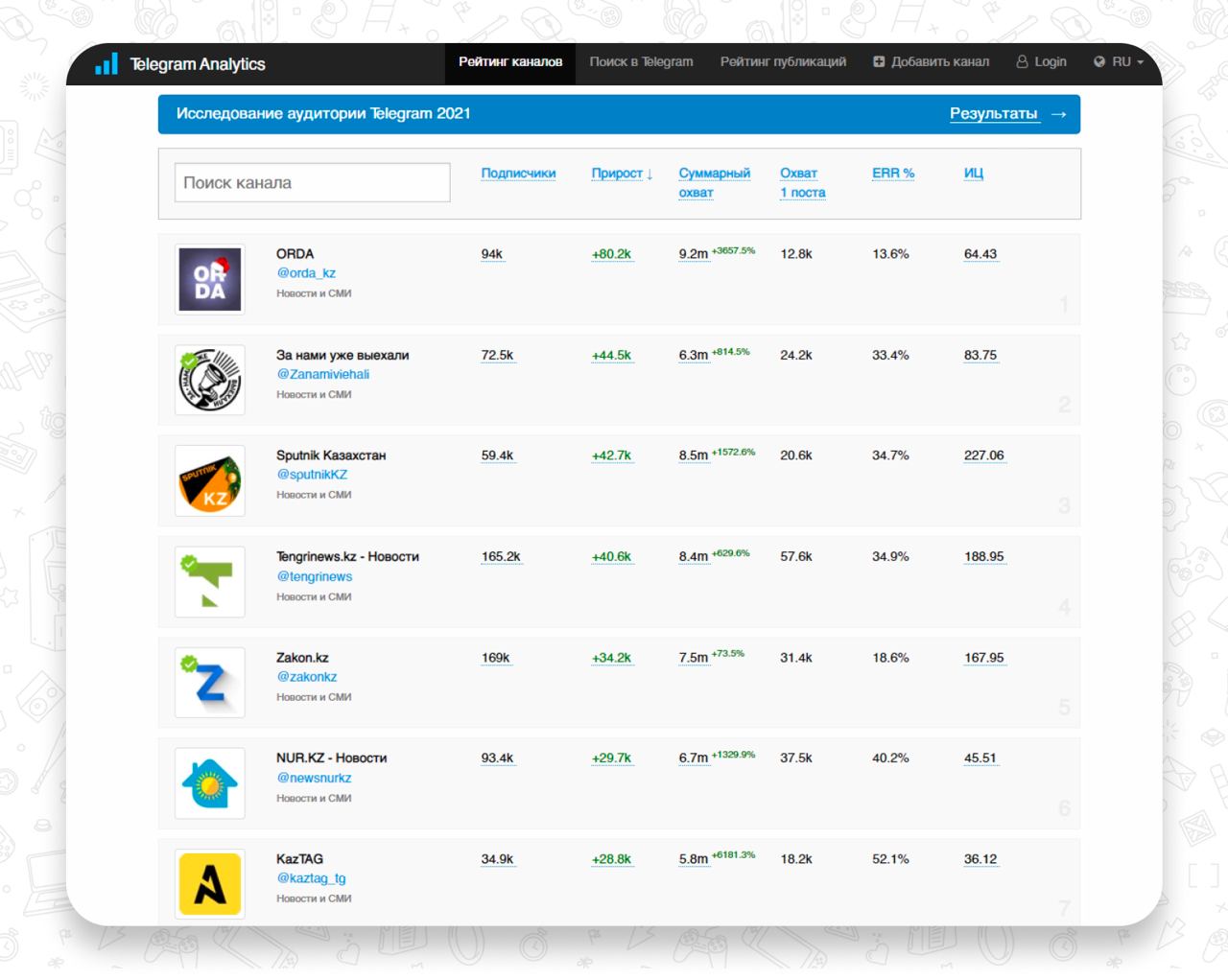Click the ORDA channel name

[x=295, y=254]
